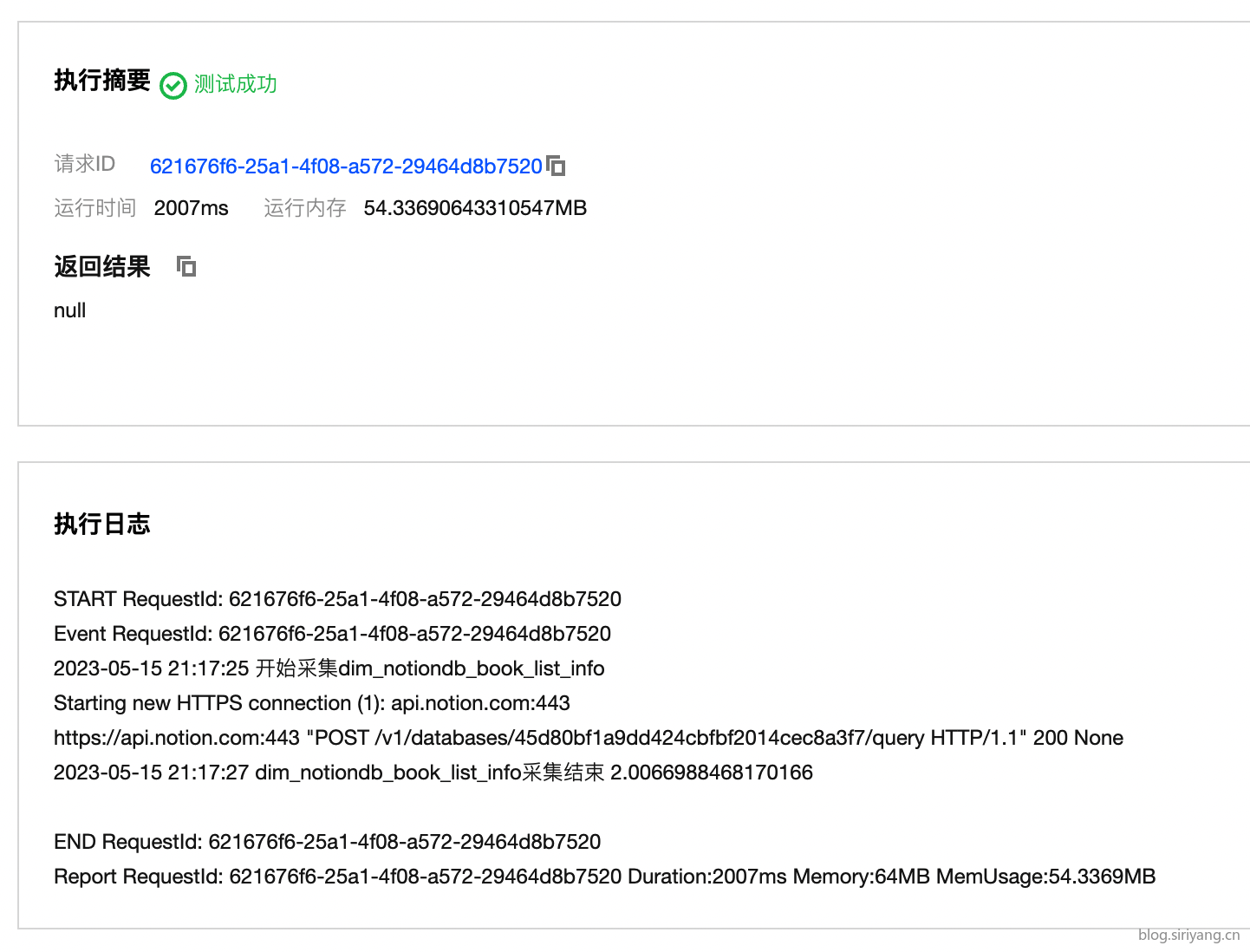Click the 采集结束 log line

(433, 773)
